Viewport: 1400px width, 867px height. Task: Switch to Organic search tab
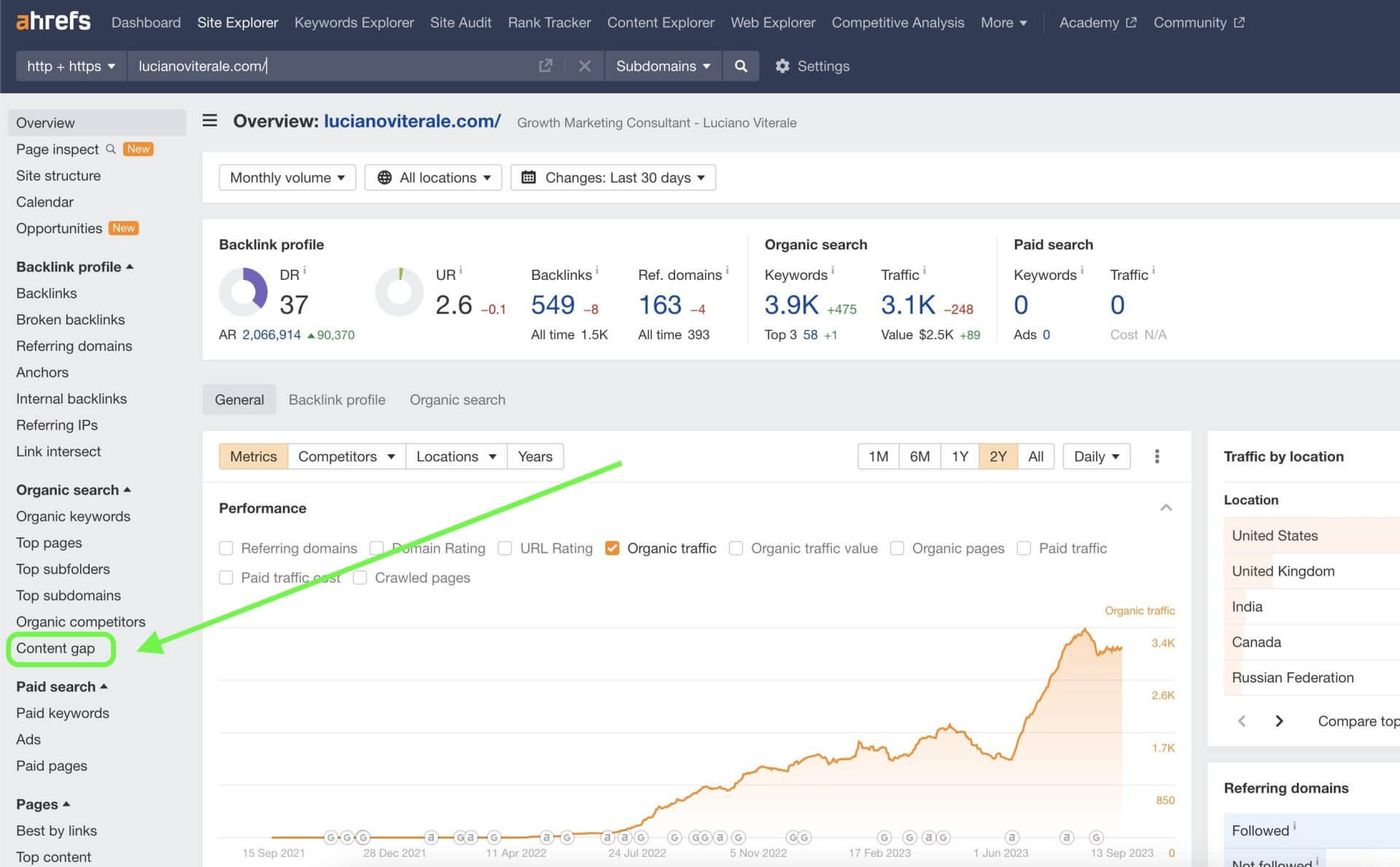pyautogui.click(x=457, y=399)
